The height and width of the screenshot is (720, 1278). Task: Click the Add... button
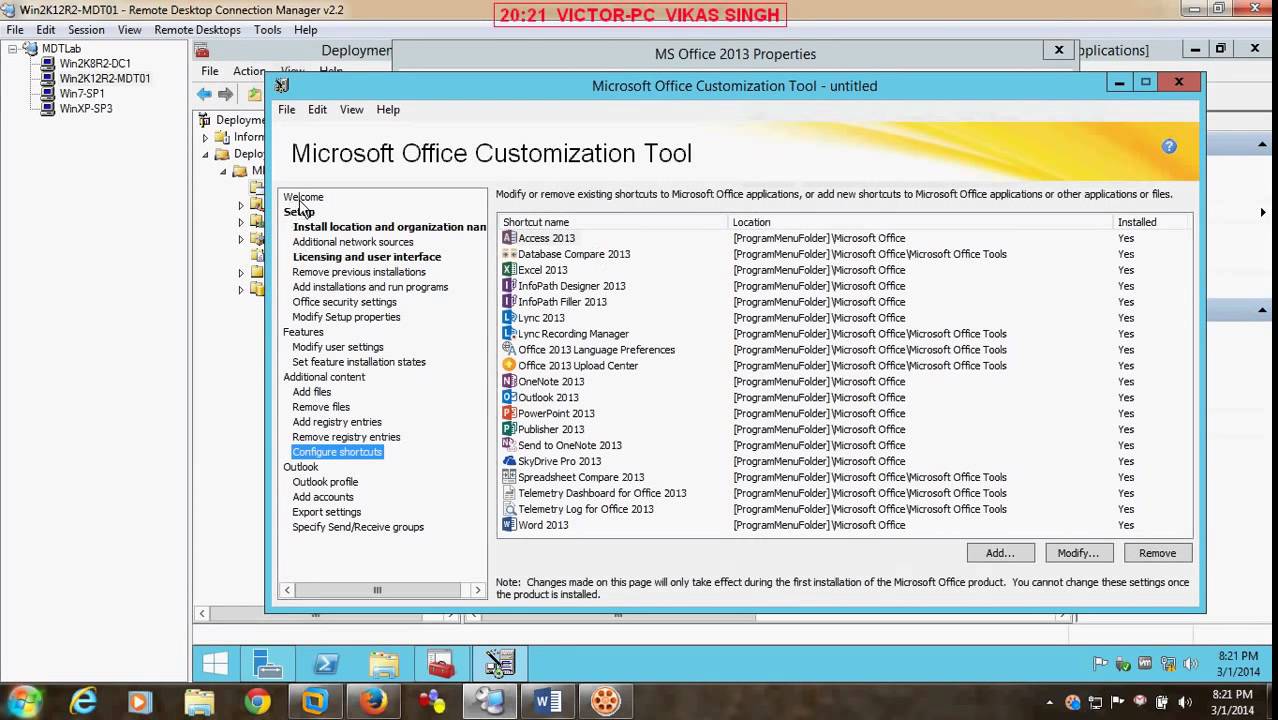1000,553
